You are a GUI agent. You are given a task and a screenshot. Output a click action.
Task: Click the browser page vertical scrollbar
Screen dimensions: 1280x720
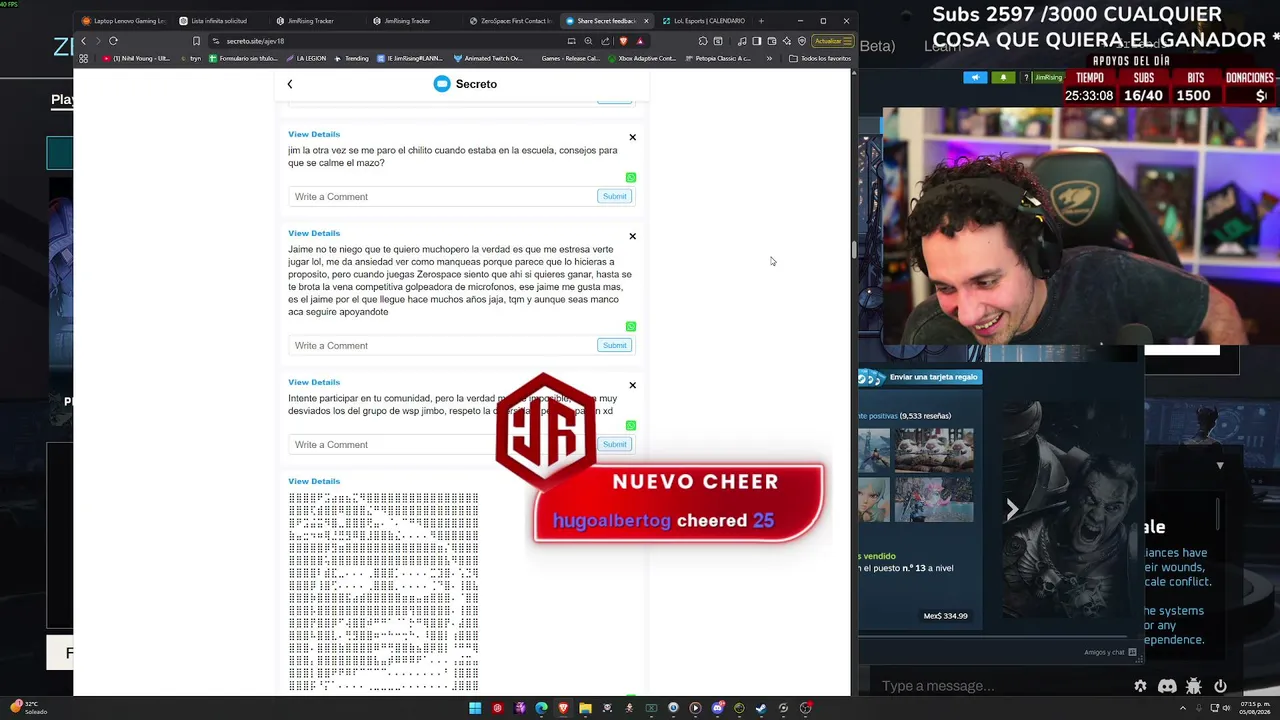pos(853,250)
